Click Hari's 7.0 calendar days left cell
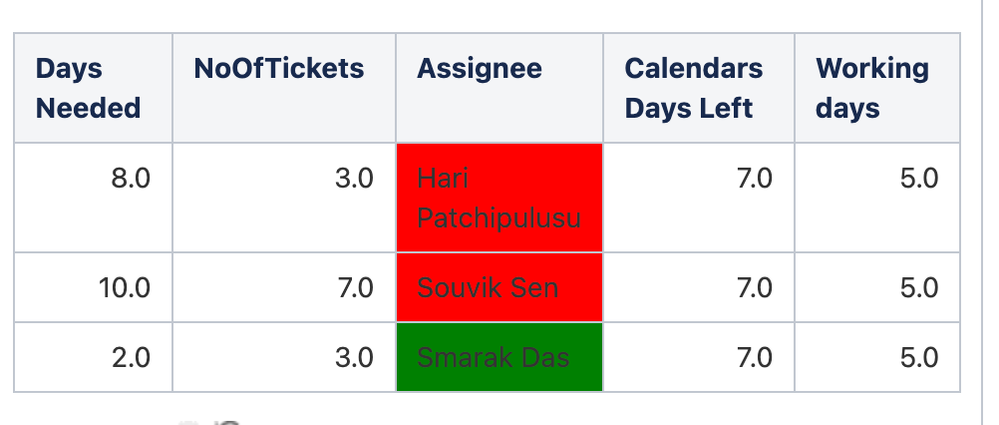The image size is (999, 425). pos(699,198)
